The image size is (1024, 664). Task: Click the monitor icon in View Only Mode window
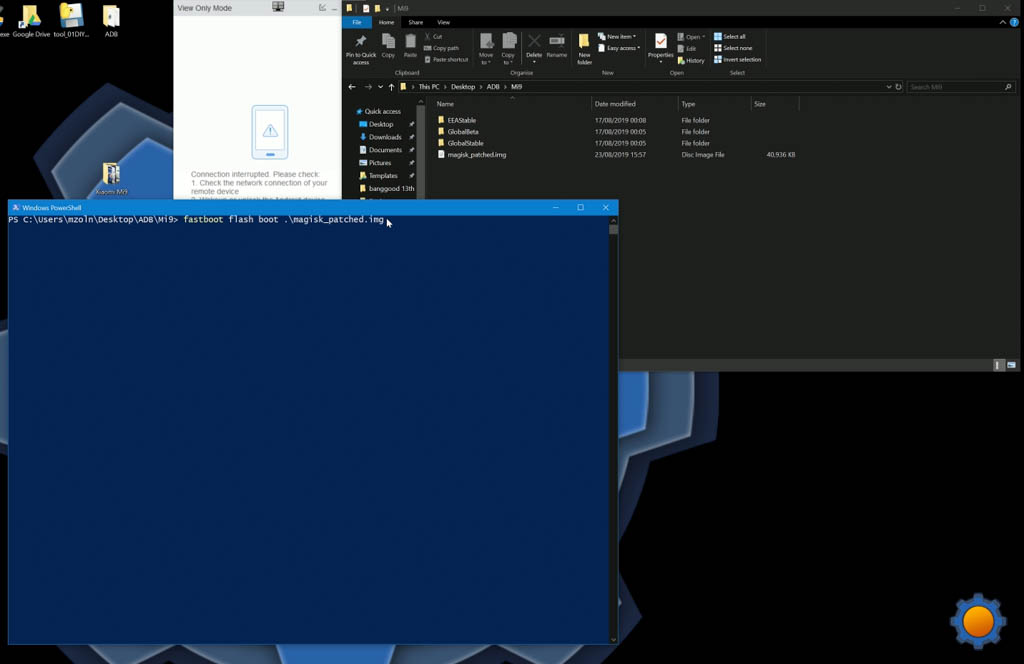pyautogui.click(x=278, y=7)
